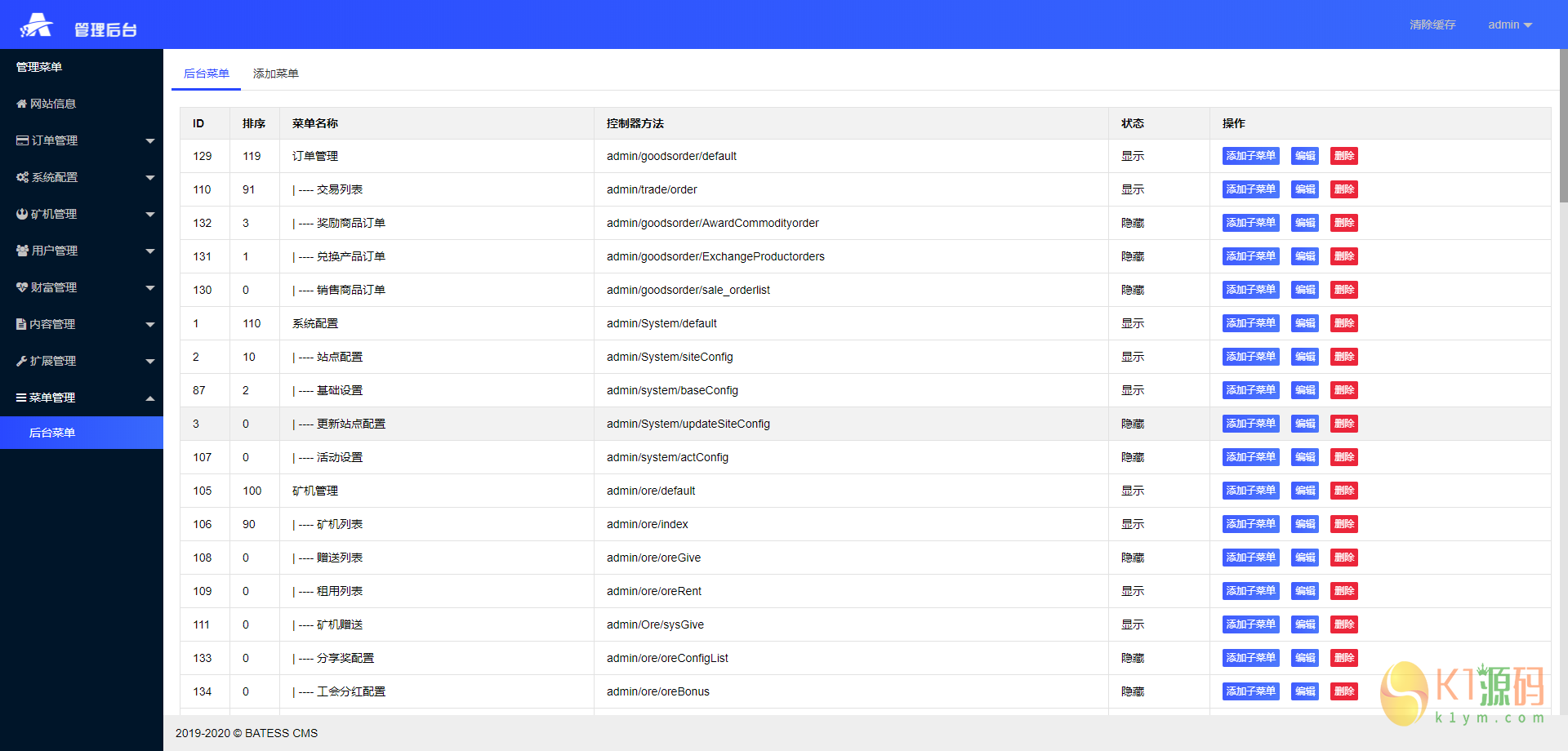Image resolution: width=1568 pixels, height=751 pixels.
Task: Click the vertical page scrollbar
Action: pyautogui.click(x=1563, y=122)
